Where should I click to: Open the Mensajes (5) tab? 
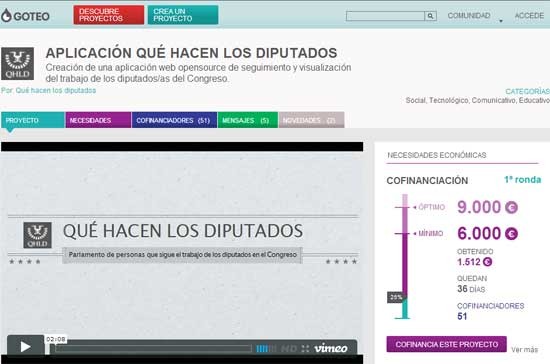[248, 120]
